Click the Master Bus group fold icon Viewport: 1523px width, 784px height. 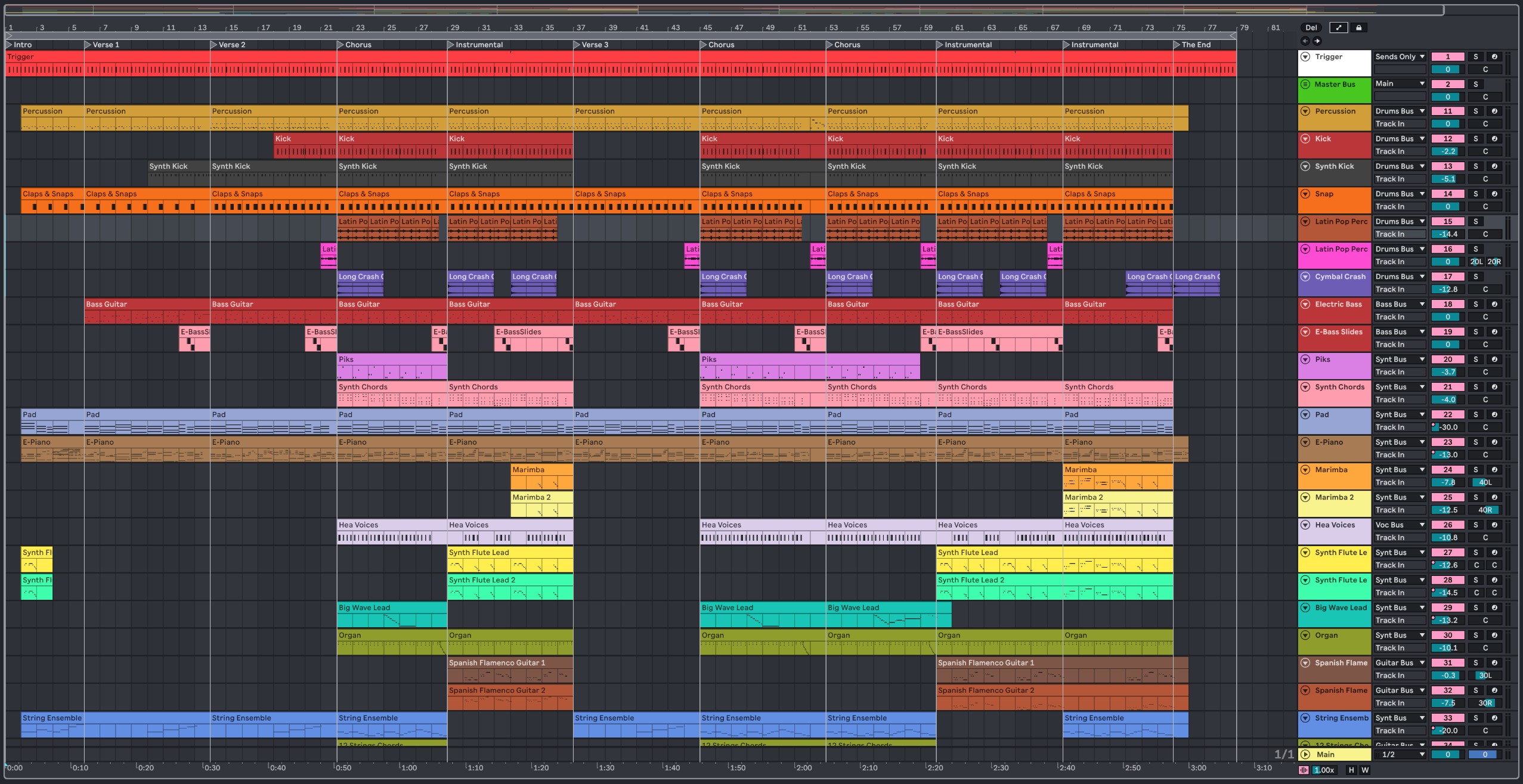(x=1305, y=84)
